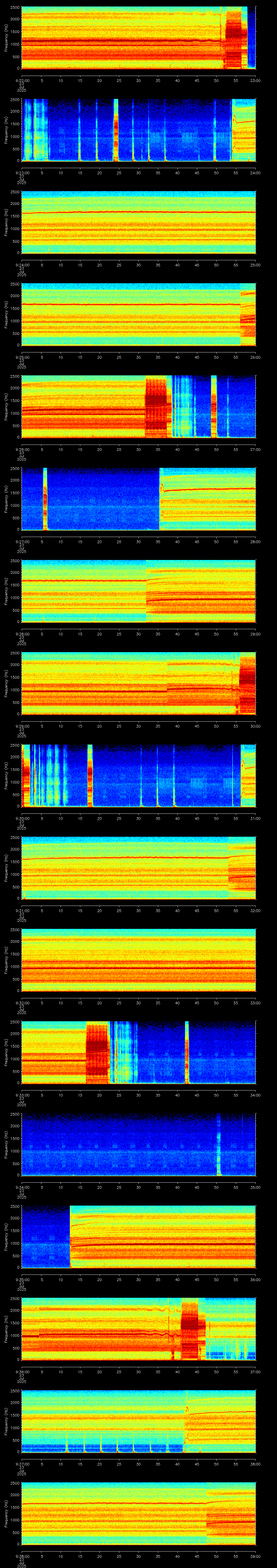The width and height of the screenshot is (277, 1568).
Task: Click Frequency (Hz) axis label of 9:38:00 panel
Action: [x=6, y=1514]
